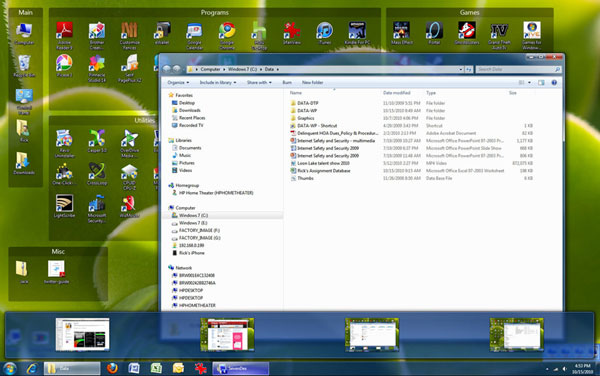Switch to second desktop preview thumbnail

[x=227, y=334]
